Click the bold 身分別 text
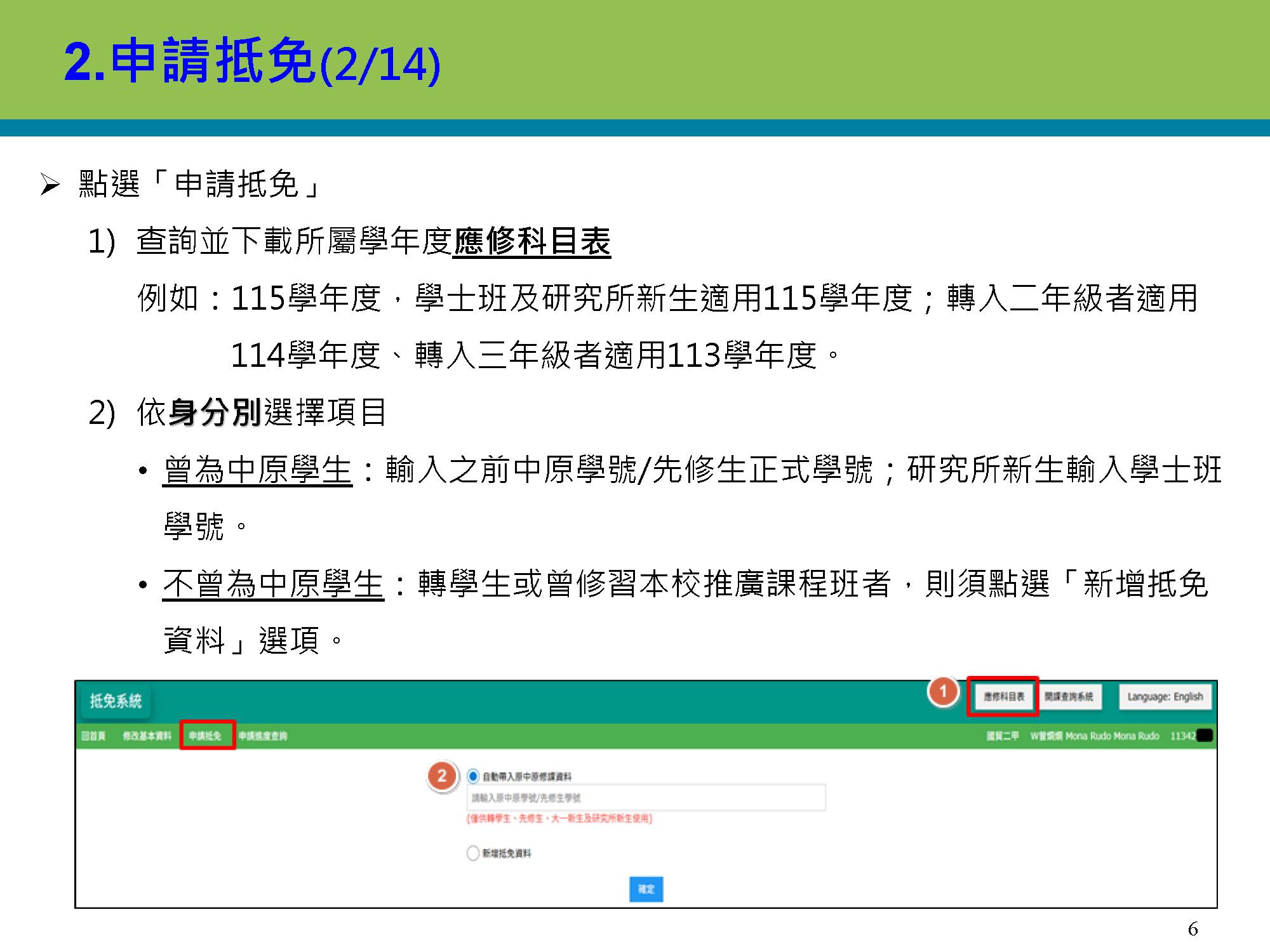This screenshot has height=952, width=1270. point(216,413)
